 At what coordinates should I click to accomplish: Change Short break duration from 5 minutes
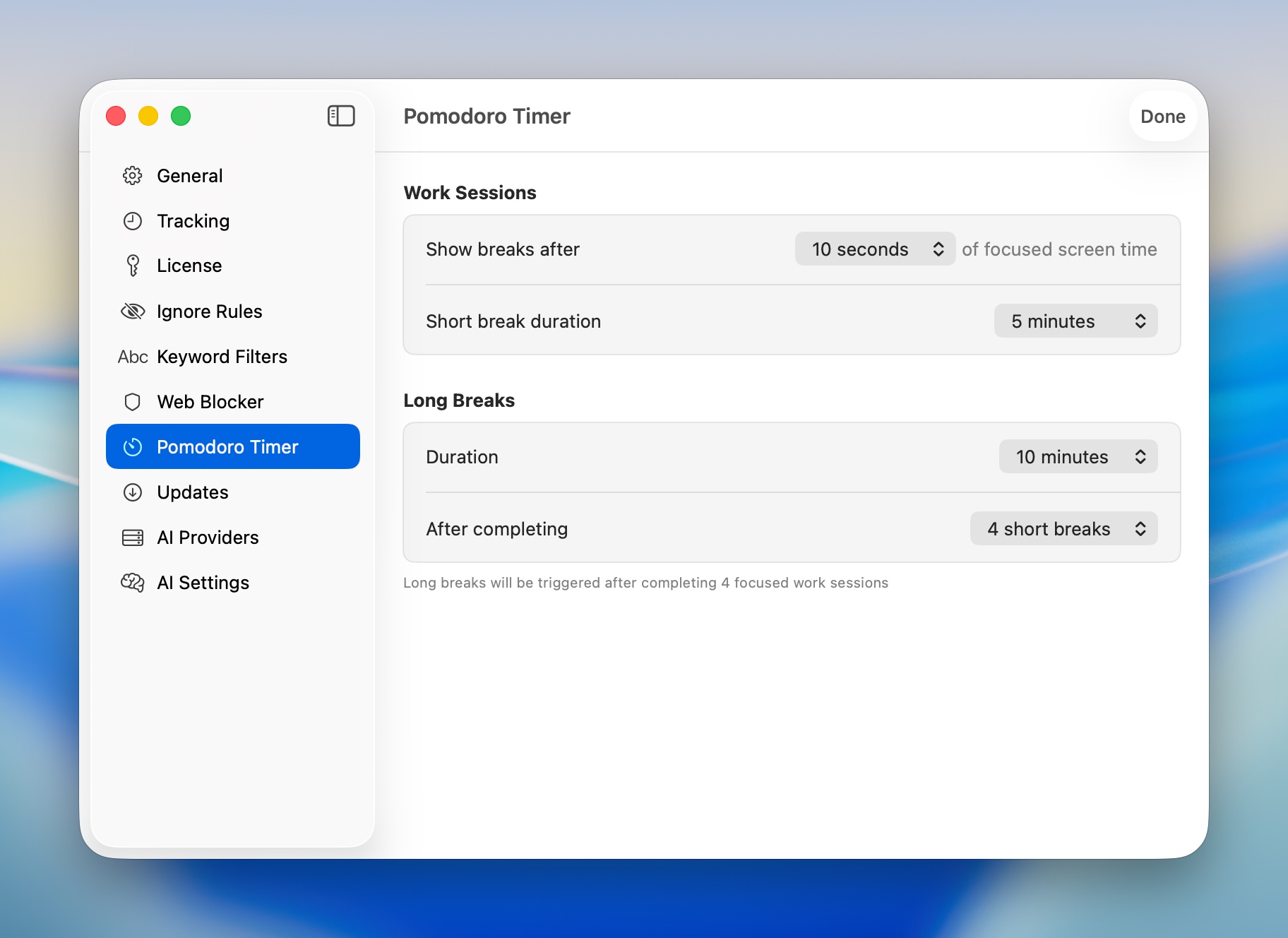(x=1075, y=321)
